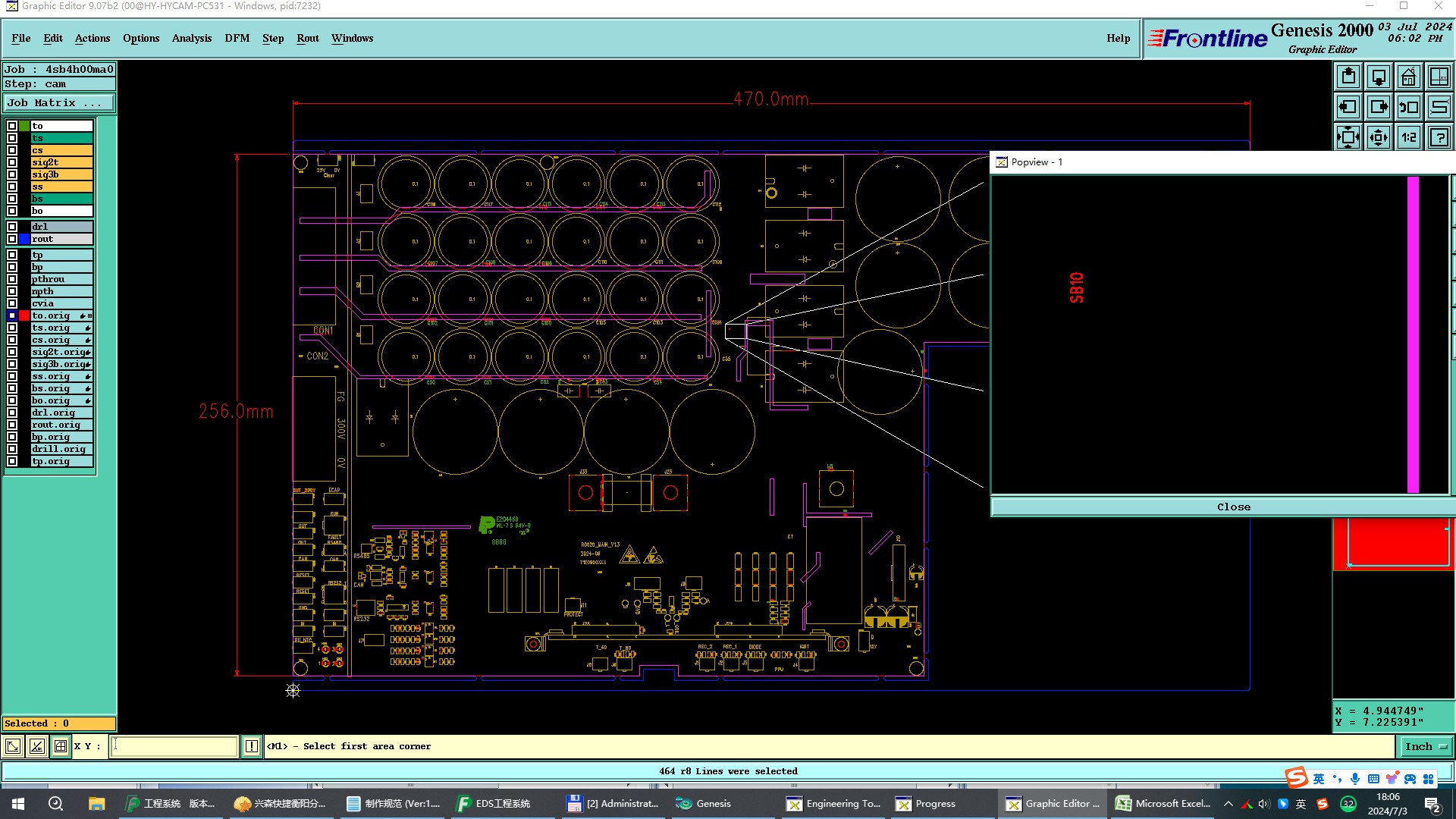Click the question mark view icon
The width and height of the screenshot is (1456, 819).
(1439, 137)
